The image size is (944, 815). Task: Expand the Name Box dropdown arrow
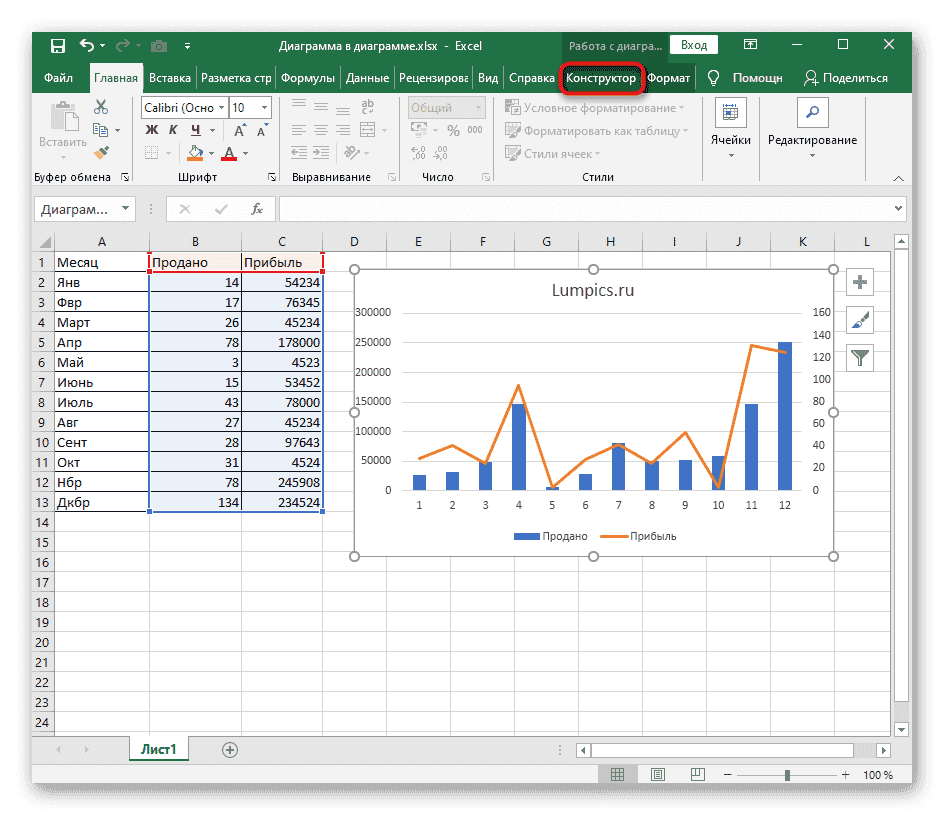[125, 209]
